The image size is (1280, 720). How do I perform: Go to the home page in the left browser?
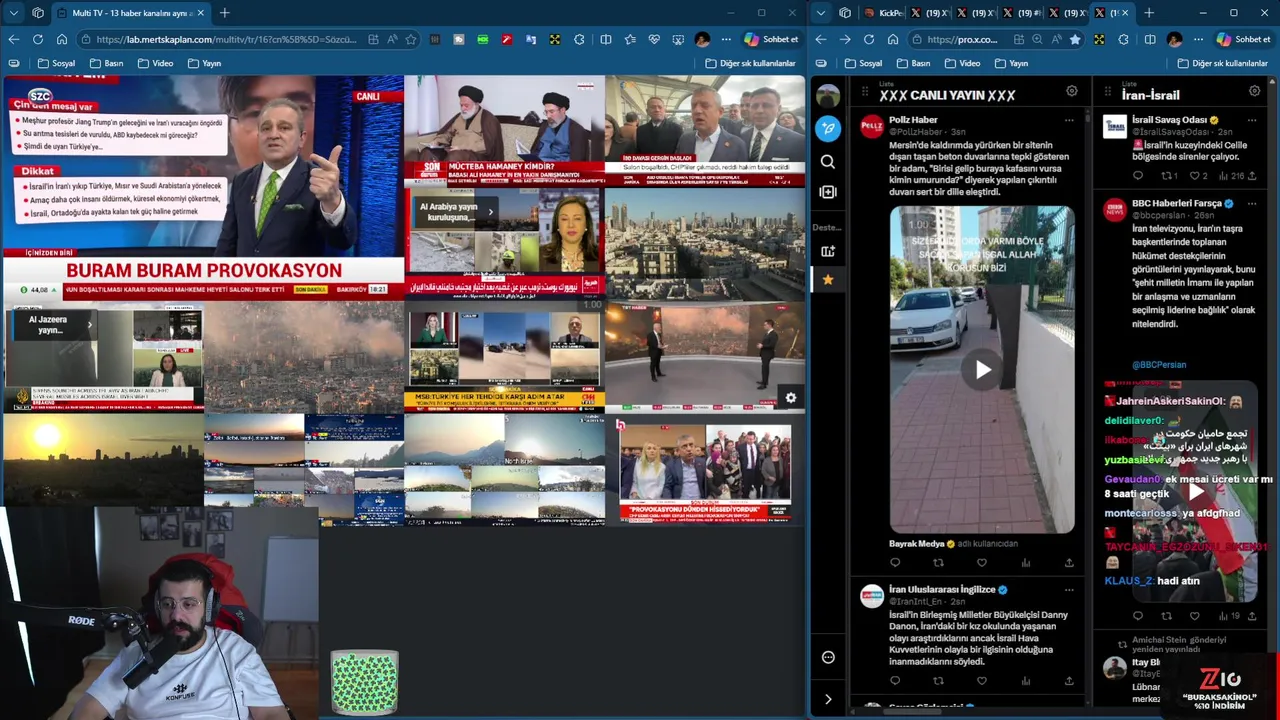tap(62, 39)
